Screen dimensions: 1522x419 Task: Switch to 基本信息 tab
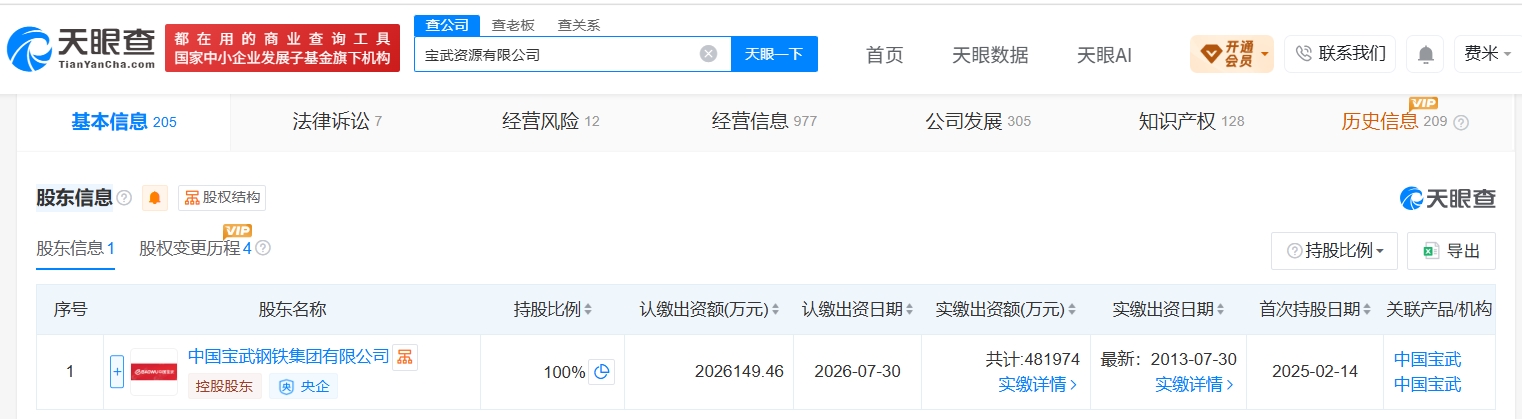coord(124,122)
